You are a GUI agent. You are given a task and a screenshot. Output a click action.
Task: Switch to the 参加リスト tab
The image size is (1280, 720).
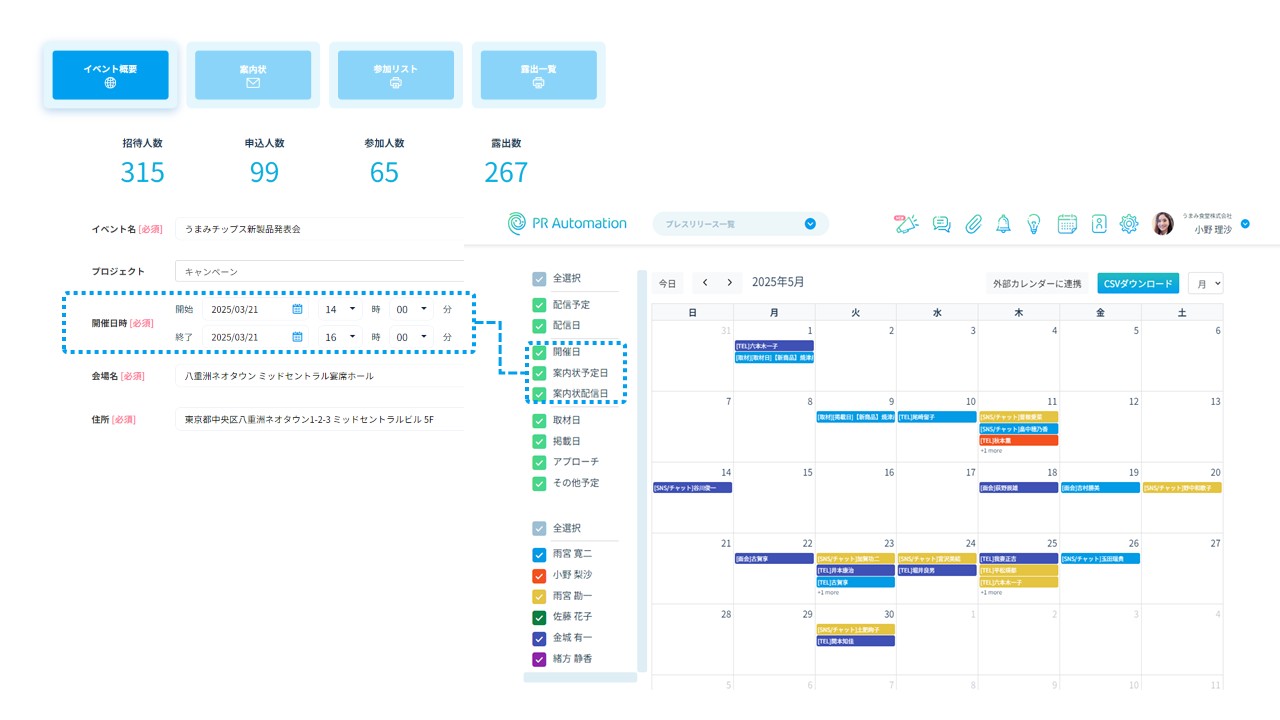[x=396, y=75]
